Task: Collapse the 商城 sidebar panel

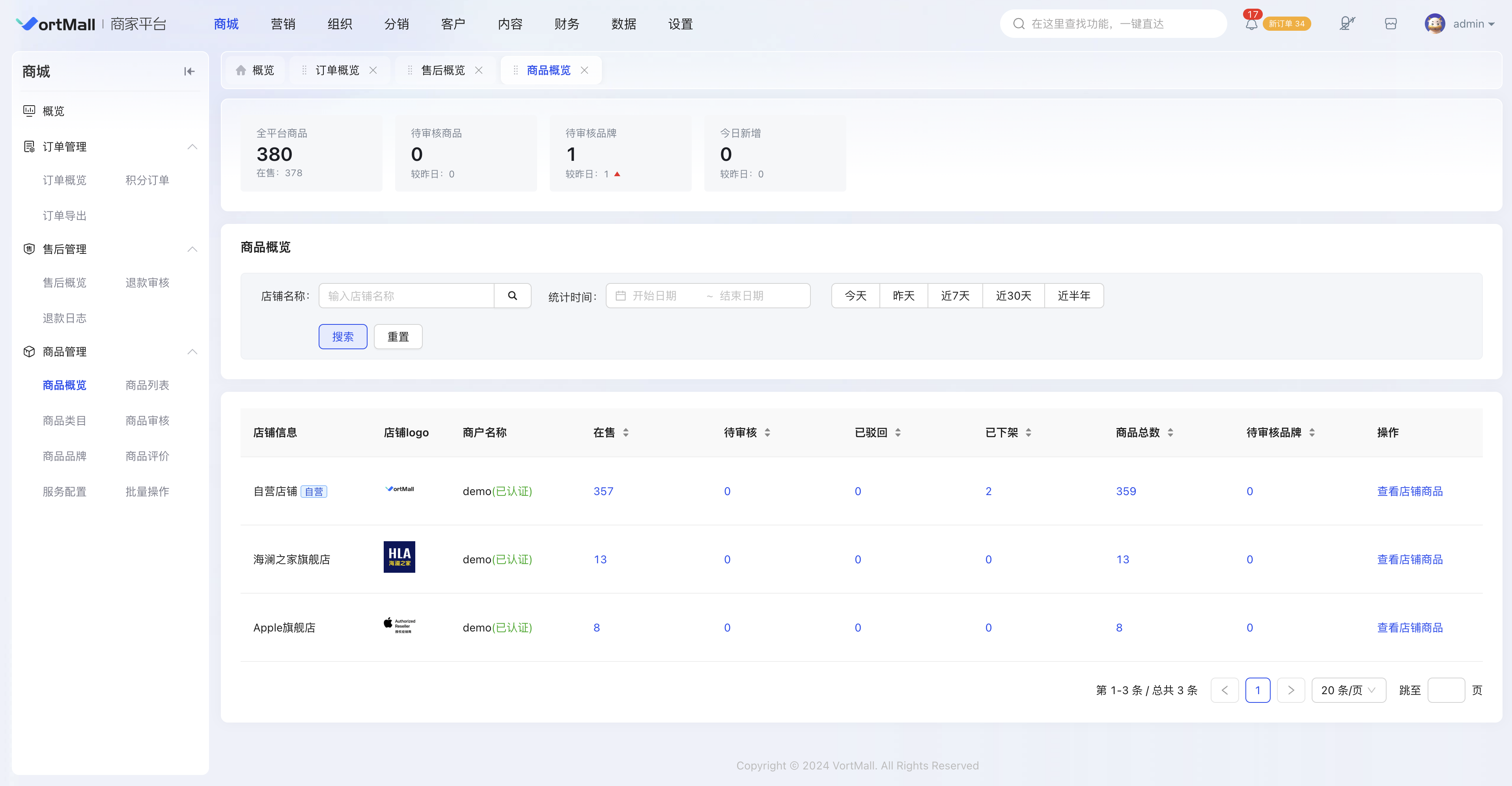Action: click(189, 72)
